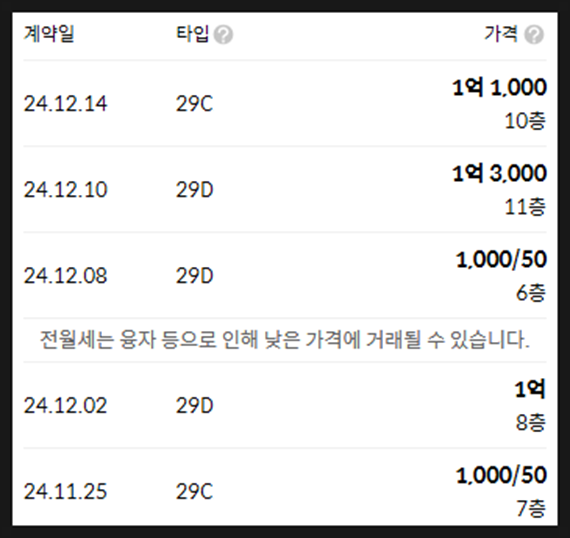
Task: Click the 7층 1,000/50 price
Action: pyautogui.click(x=501, y=475)
